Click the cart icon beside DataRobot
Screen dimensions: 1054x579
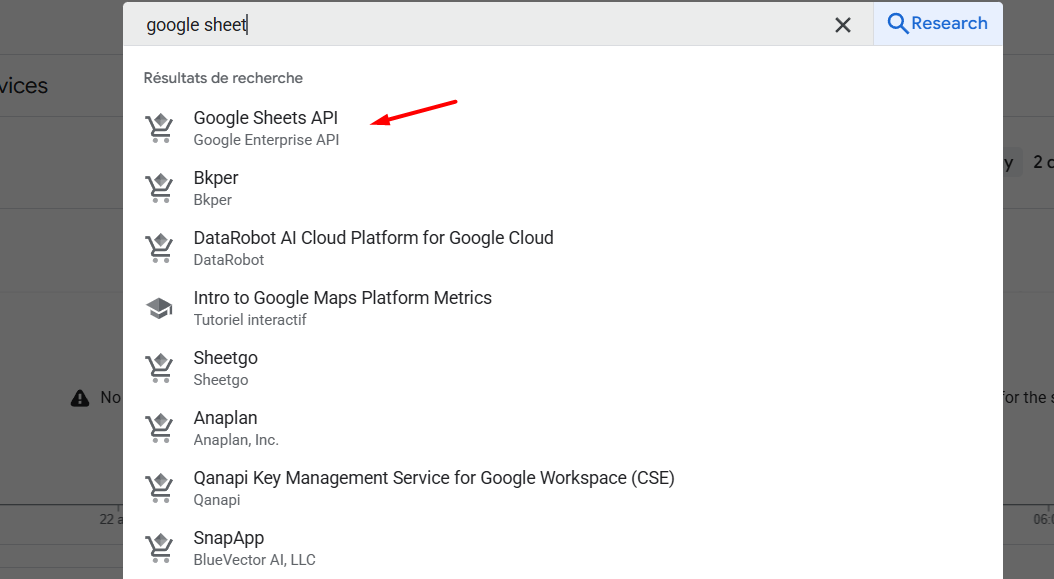159,247
